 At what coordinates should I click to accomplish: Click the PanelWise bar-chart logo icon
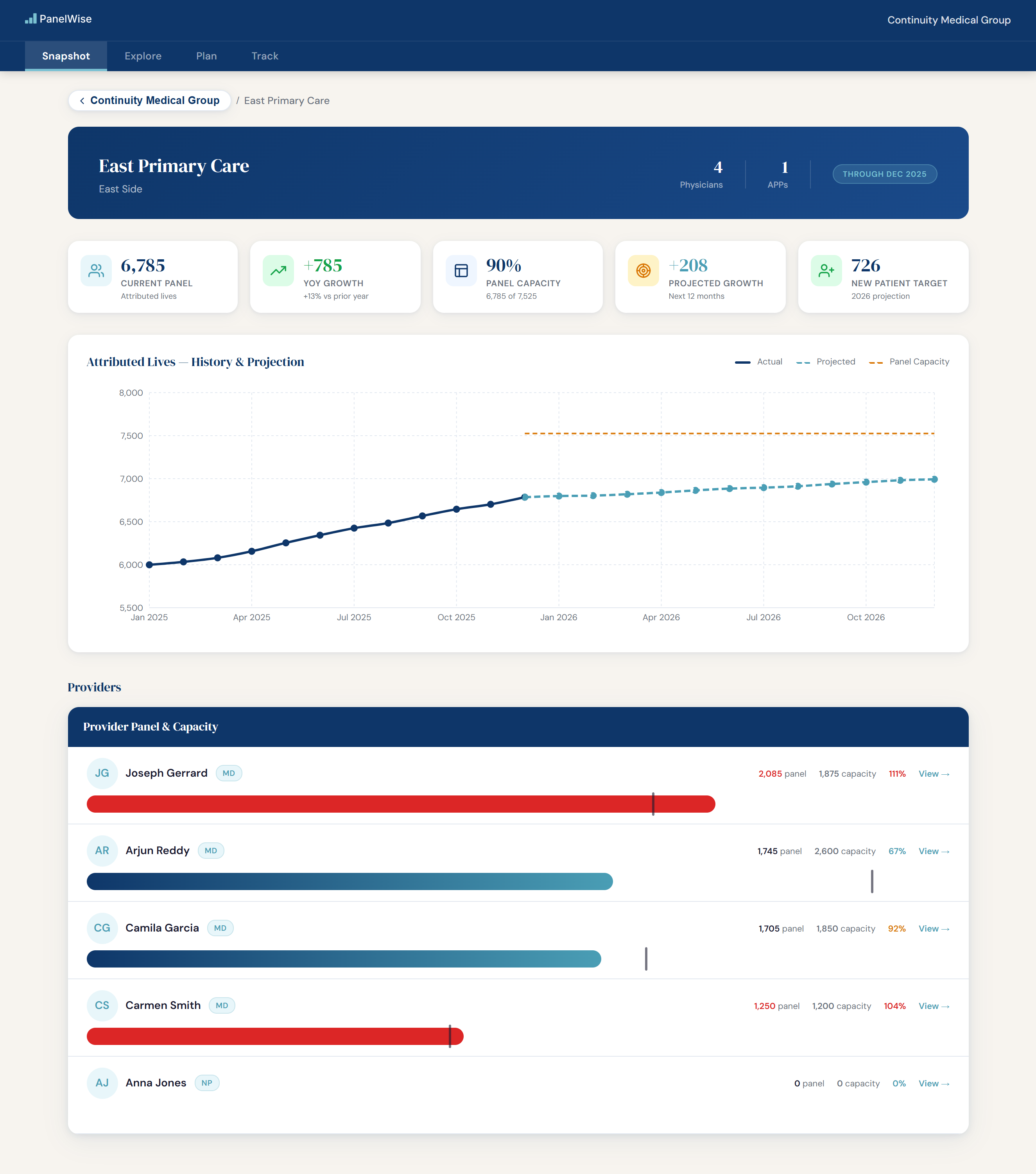[30, 19]
